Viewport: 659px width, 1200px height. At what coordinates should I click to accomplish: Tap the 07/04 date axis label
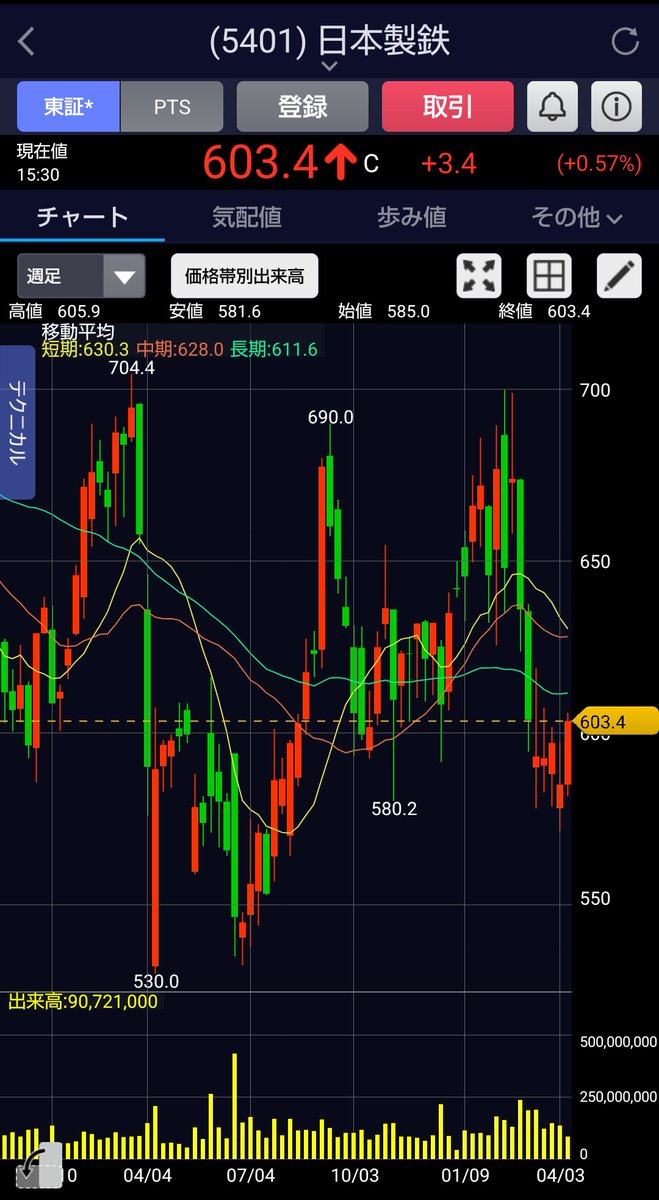click(x=250, y=1175)
